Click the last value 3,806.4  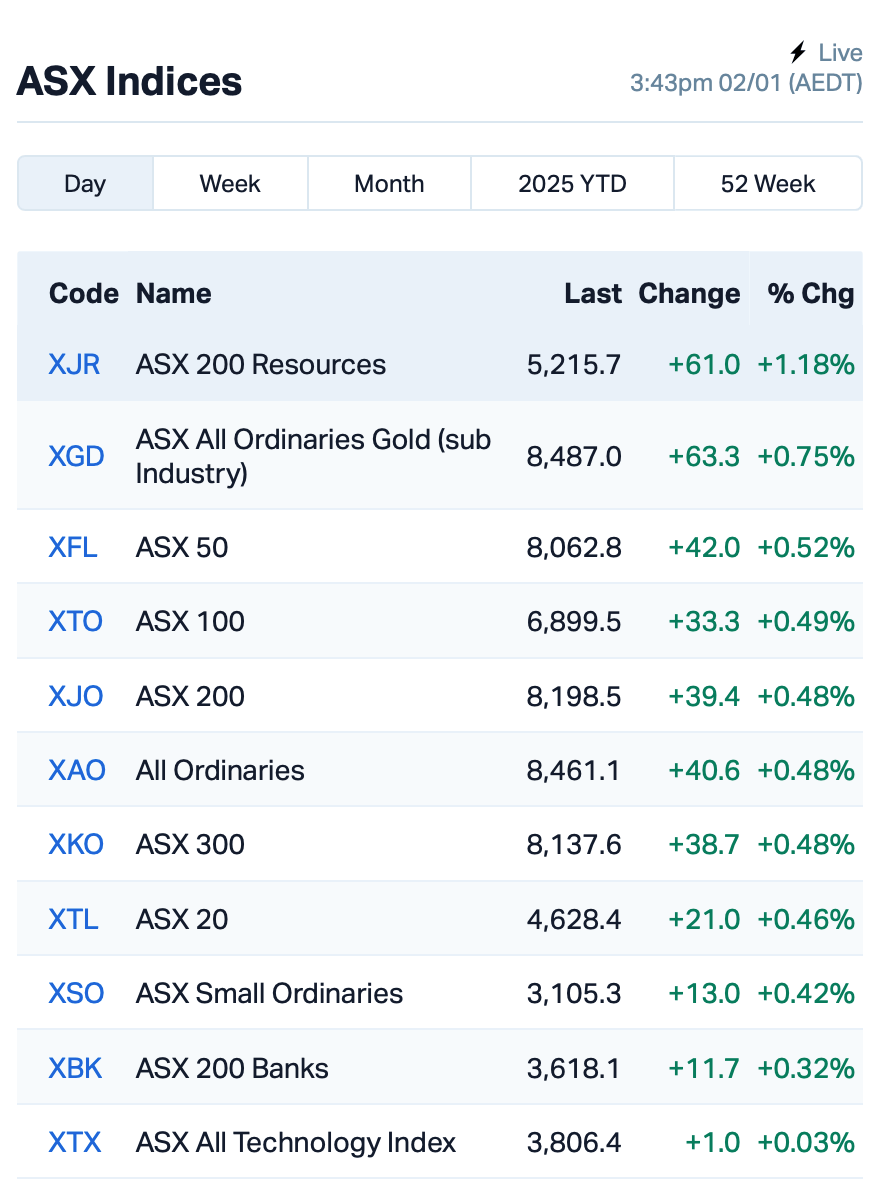(x=574, y=1142)
